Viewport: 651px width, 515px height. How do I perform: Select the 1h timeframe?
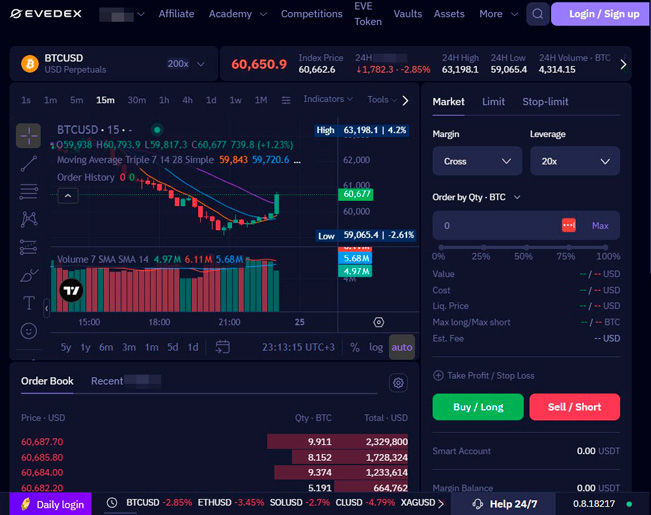coord(164,100)
